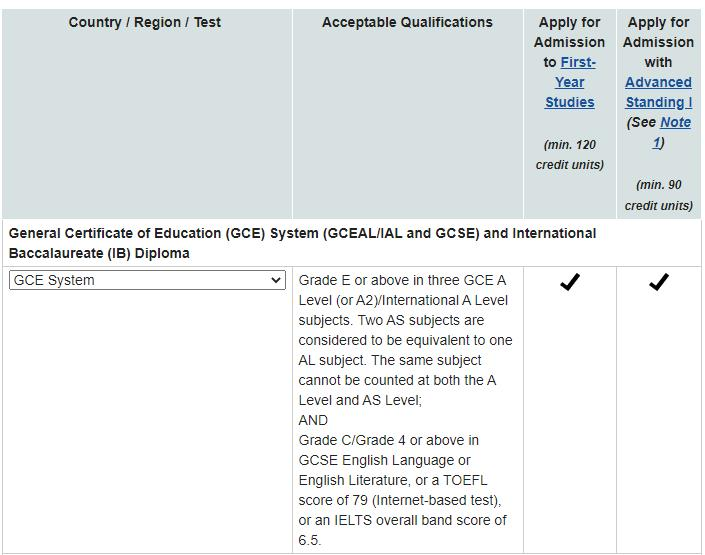Click the '(min. 90 credit units)' note
705x555 pixels.
click(x=658, y=195)
